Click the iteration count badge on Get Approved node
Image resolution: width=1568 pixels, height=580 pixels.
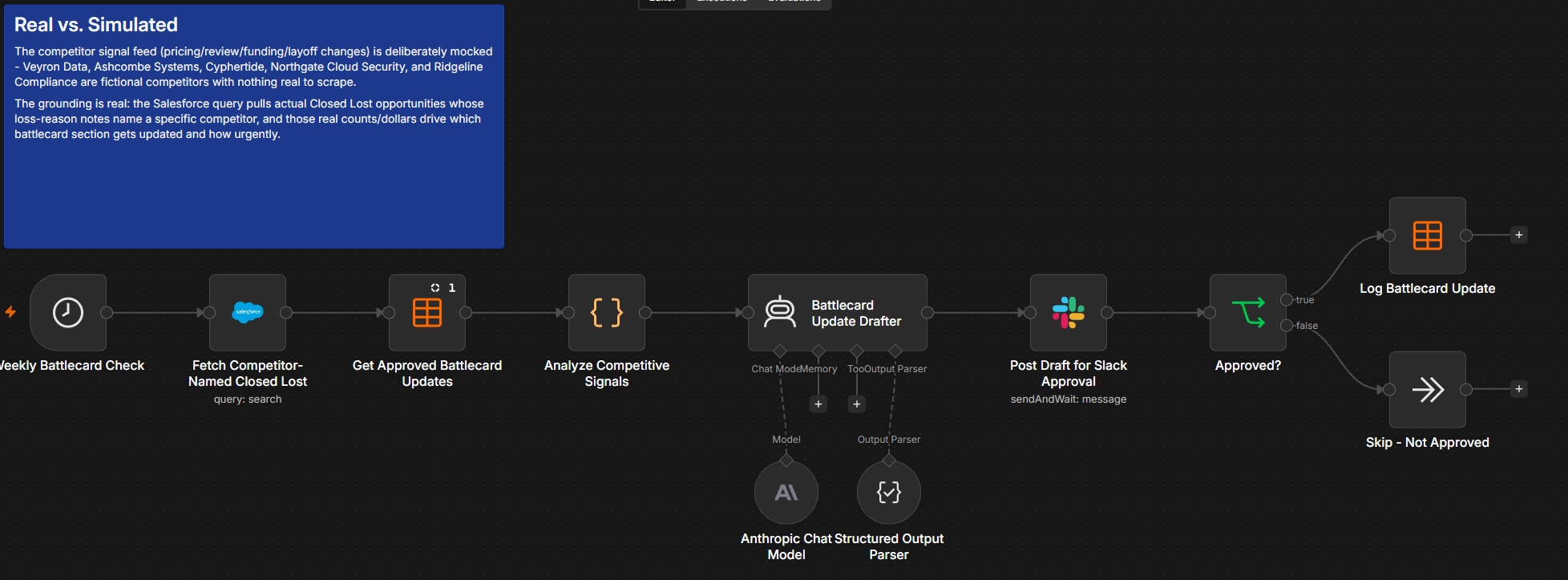coord(444,287)
